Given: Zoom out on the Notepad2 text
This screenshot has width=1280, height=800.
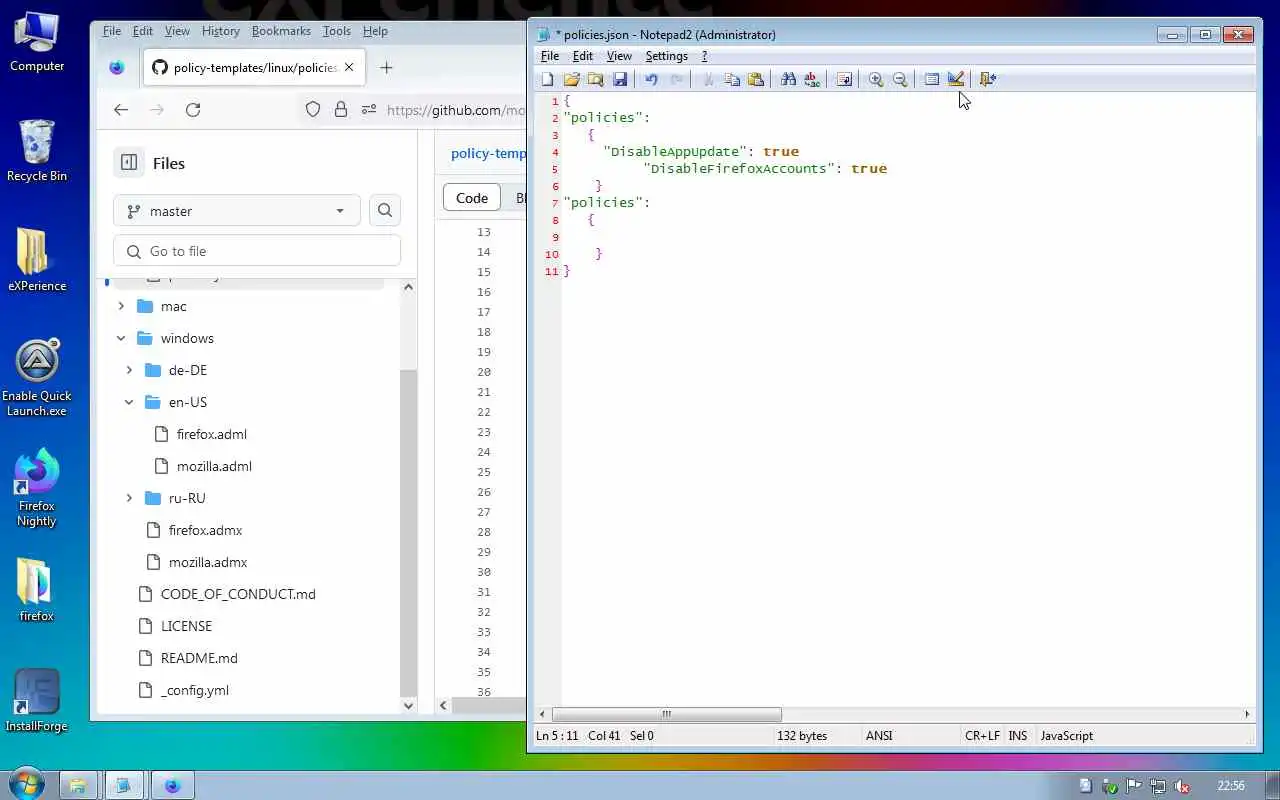Looking at the screenshot, I should pyautogui.click(x=900, y=79).
